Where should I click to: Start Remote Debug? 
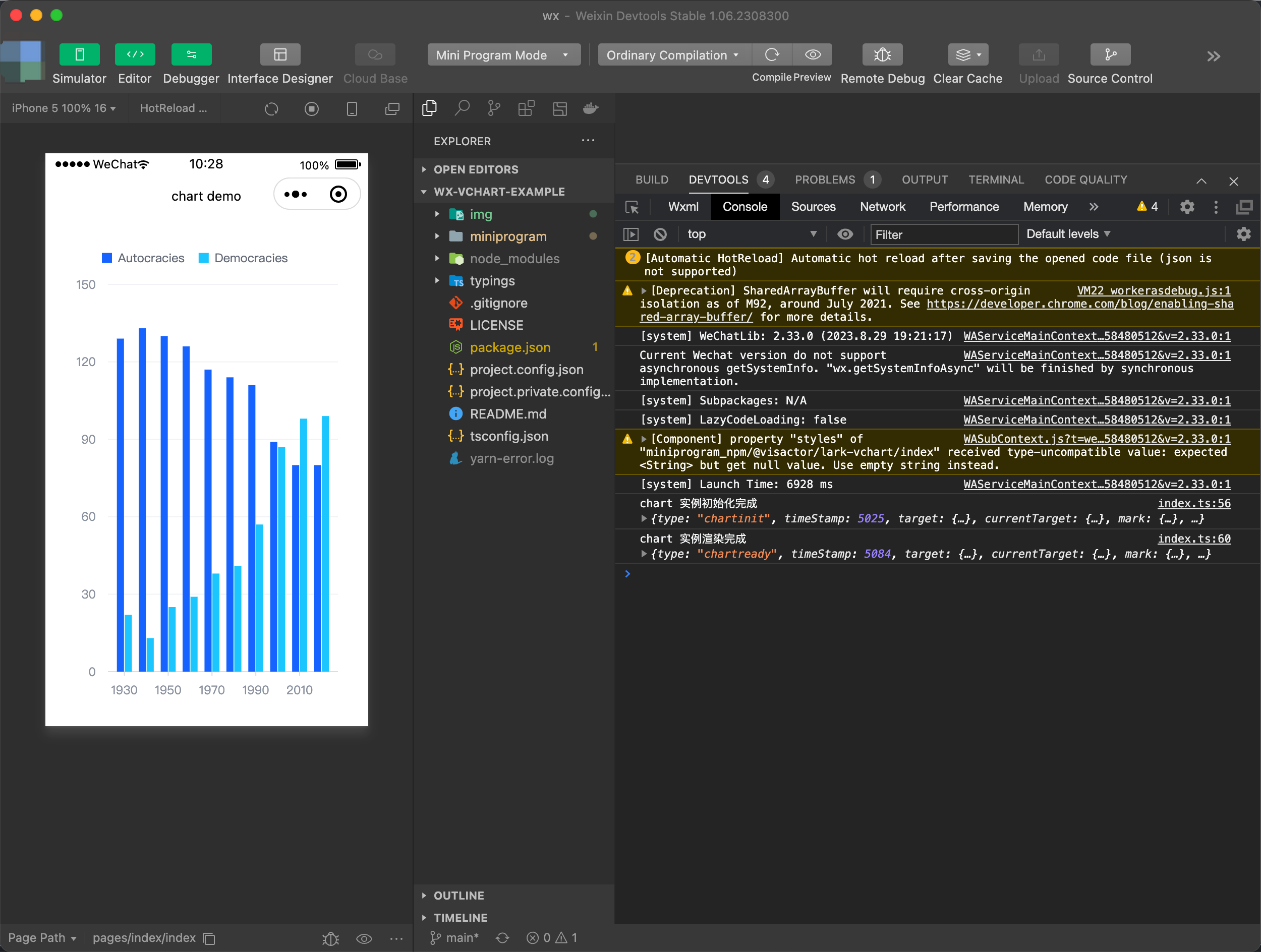point(882,54)
